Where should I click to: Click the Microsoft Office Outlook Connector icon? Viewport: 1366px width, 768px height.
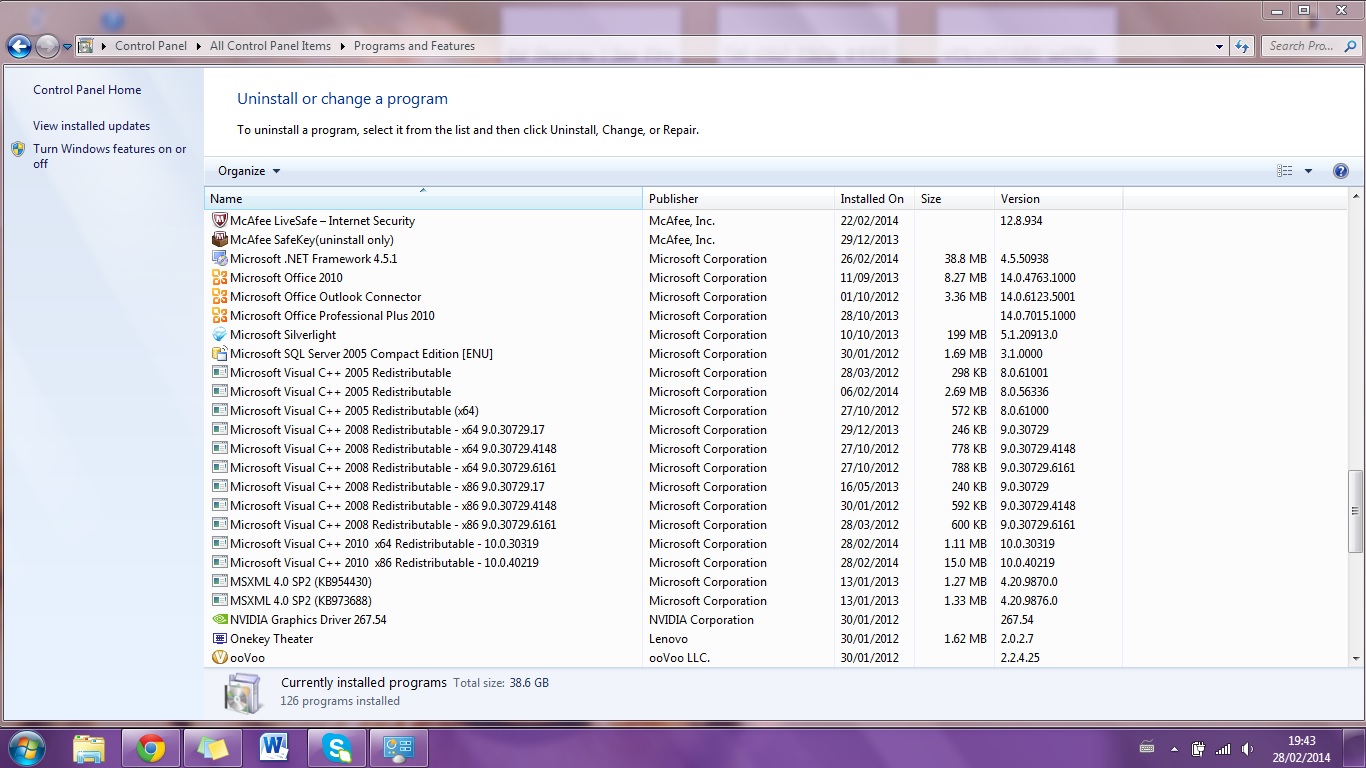(220, 296)
